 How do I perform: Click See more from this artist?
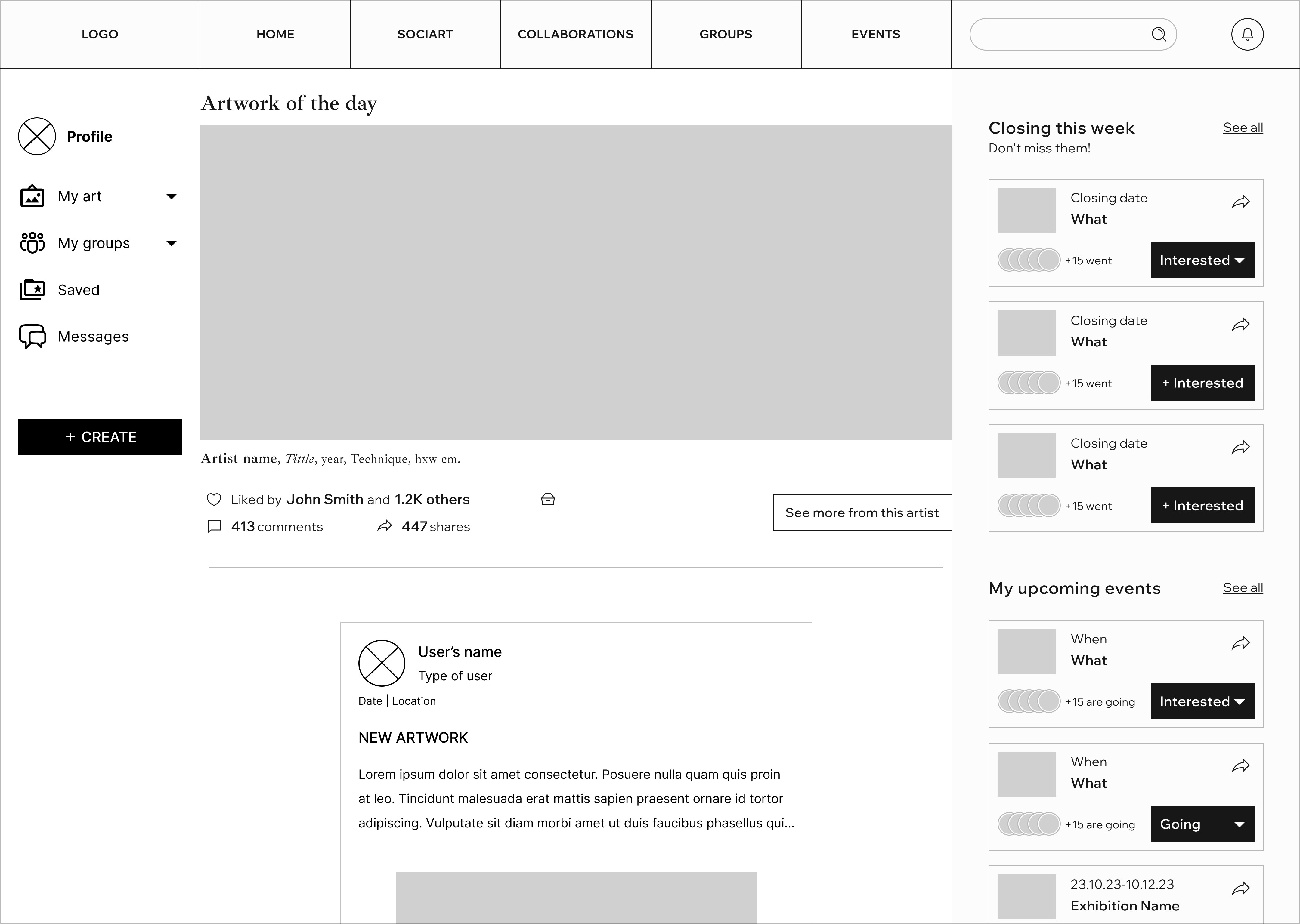click(862, 513)
